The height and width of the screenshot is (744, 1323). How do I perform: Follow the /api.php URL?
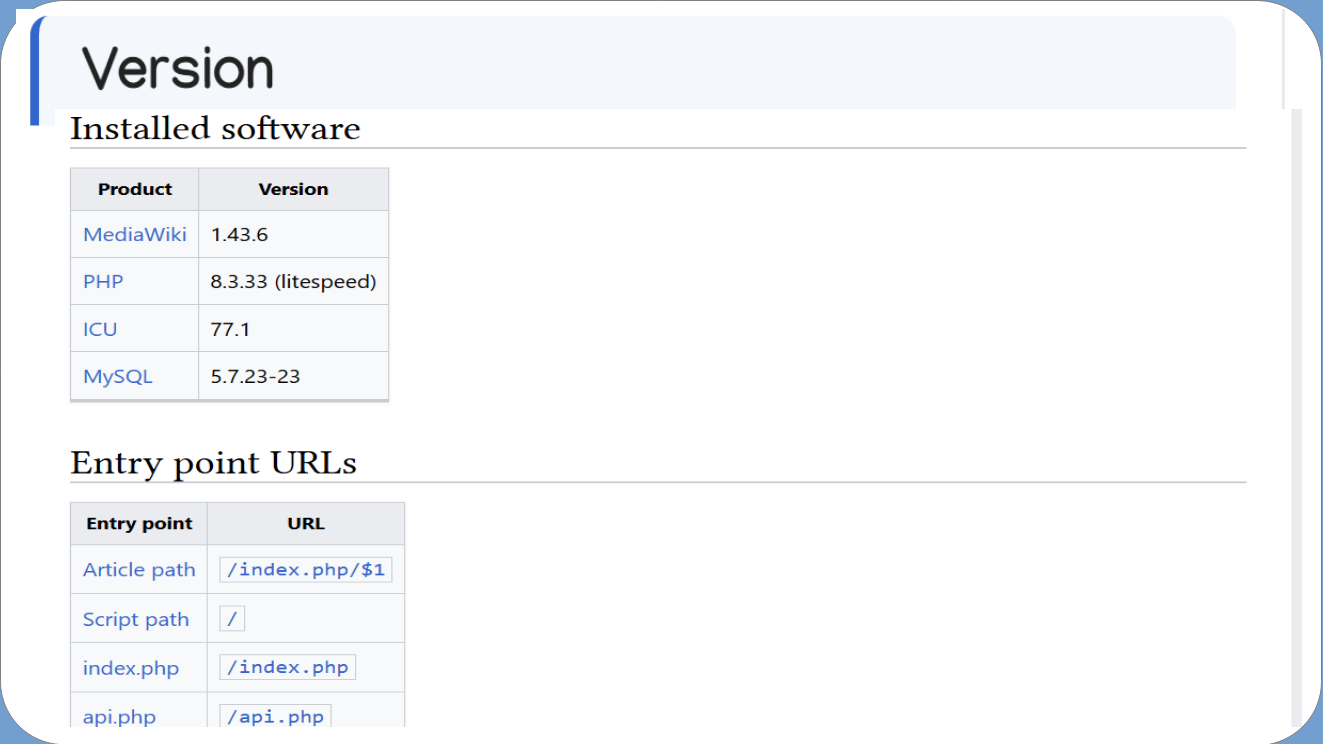[275, 717]
